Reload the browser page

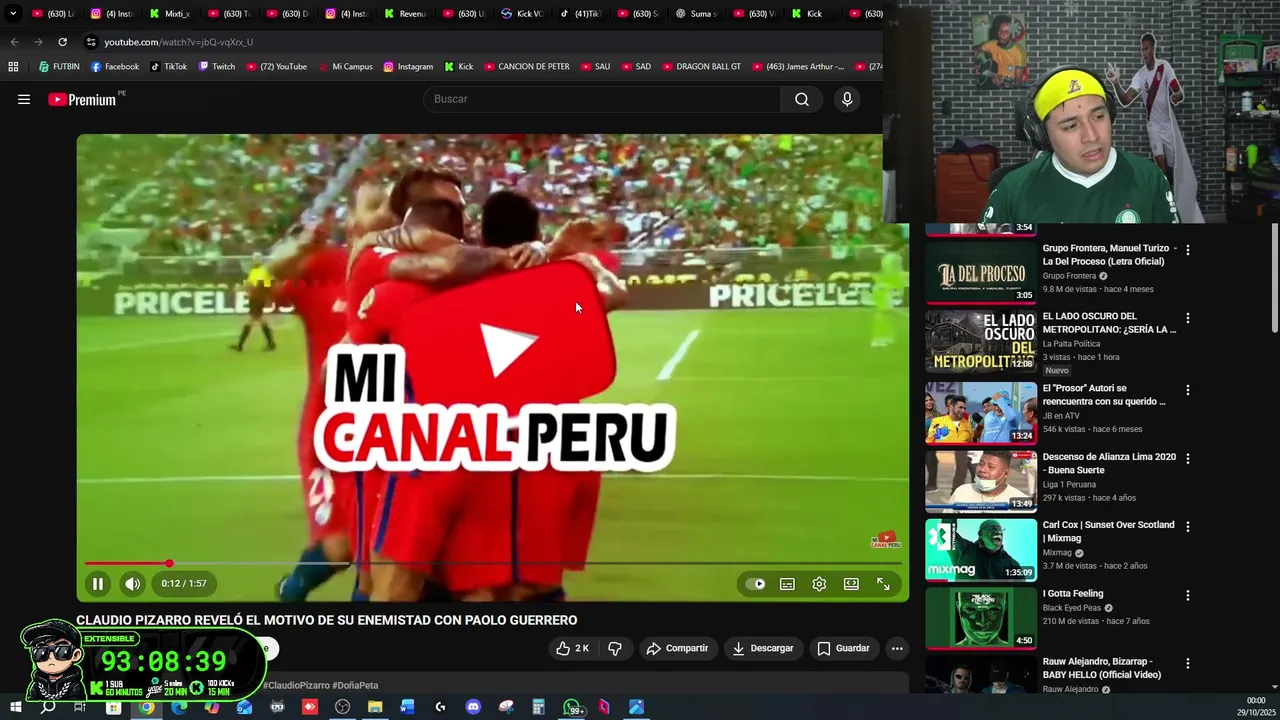tap(62, 42)
